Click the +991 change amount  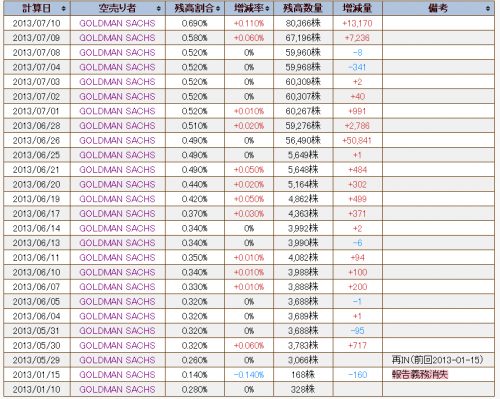click(x=357, y=111)
